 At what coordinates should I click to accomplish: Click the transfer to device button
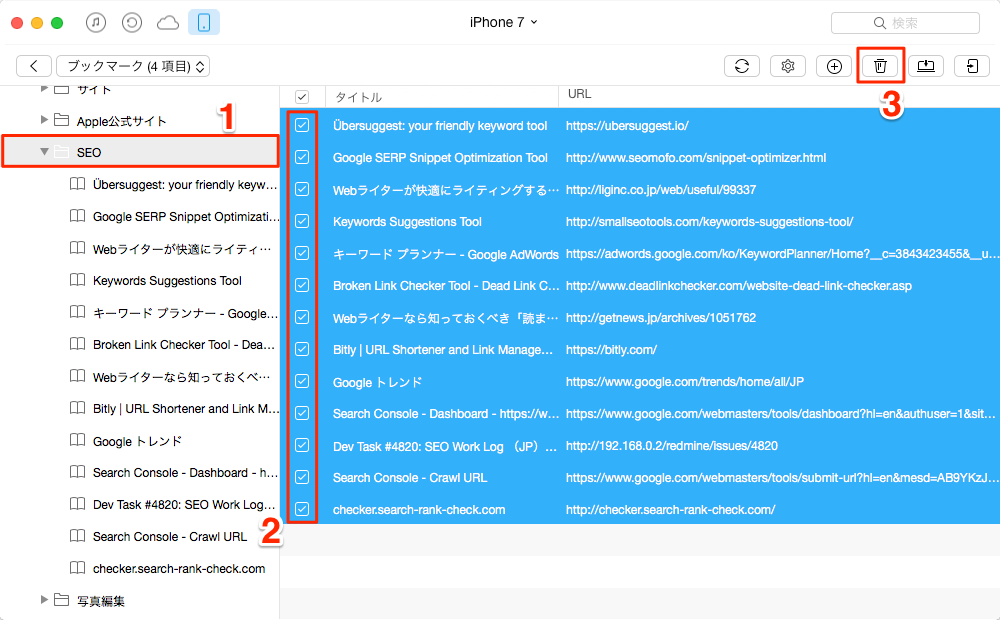972,66
